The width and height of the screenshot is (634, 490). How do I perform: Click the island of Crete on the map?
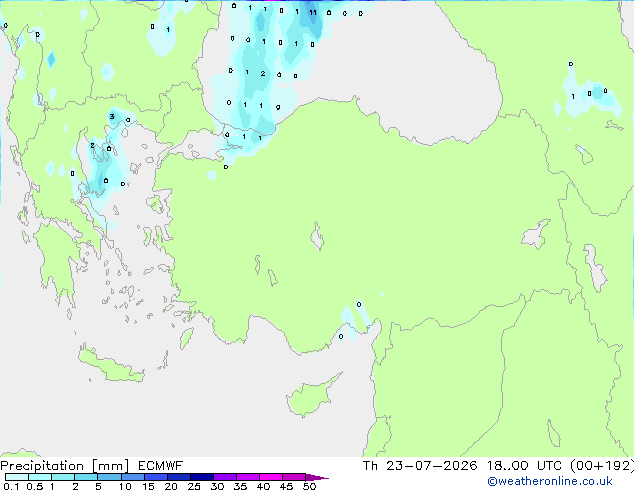(x=111, y=365)
